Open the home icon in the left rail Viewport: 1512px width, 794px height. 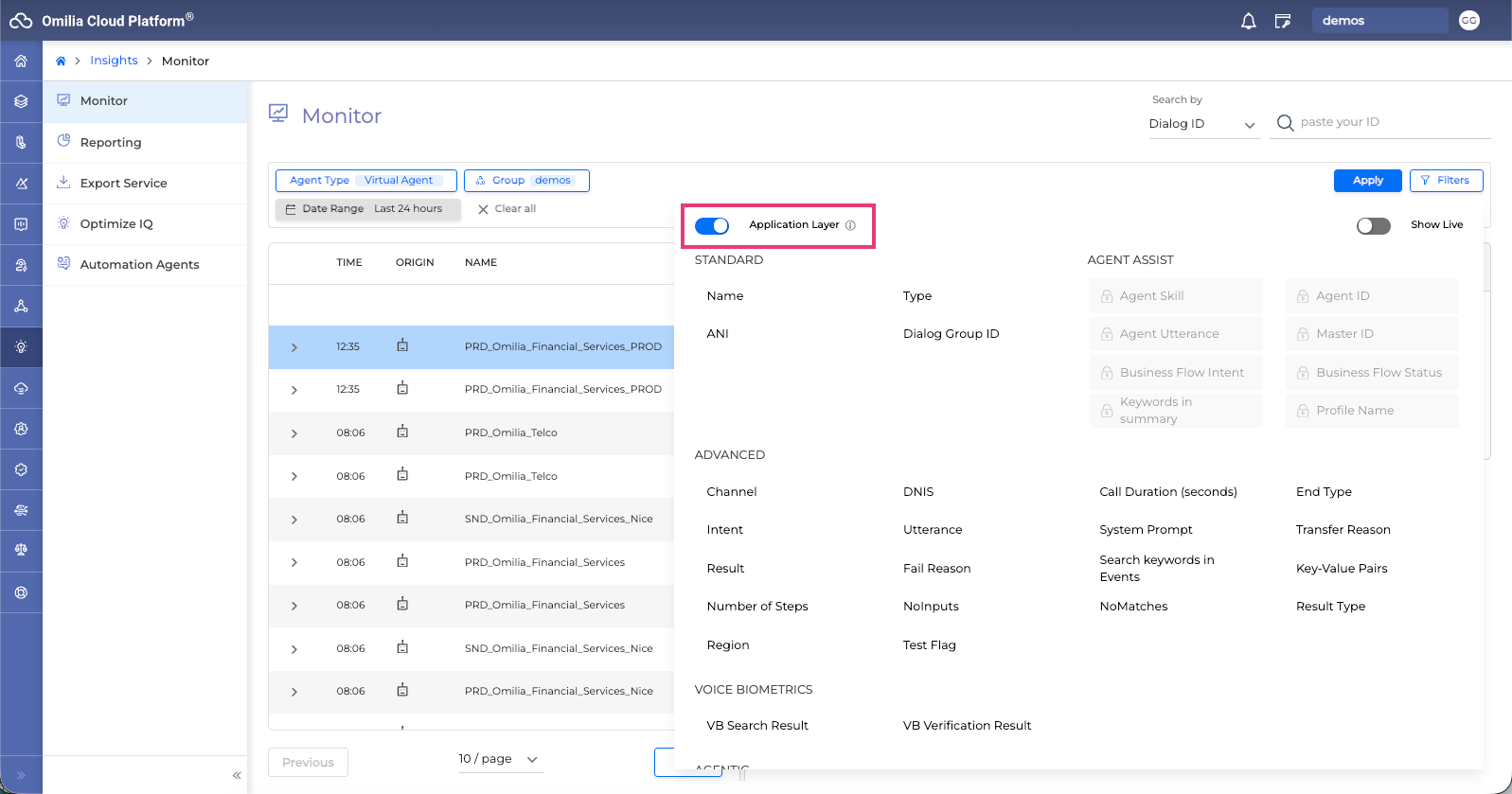point(21,61)
